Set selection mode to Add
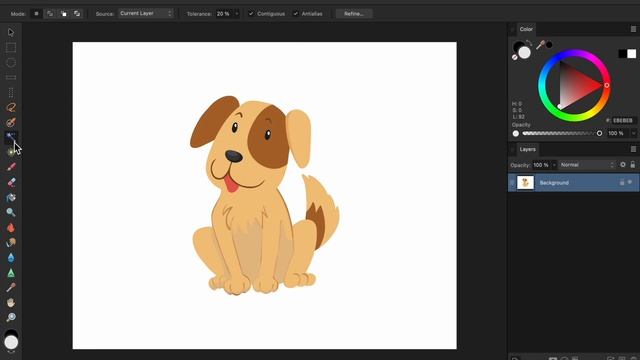The width and height of the screenshot is (640, 360). pyautogui.click(x=50, y=13)
